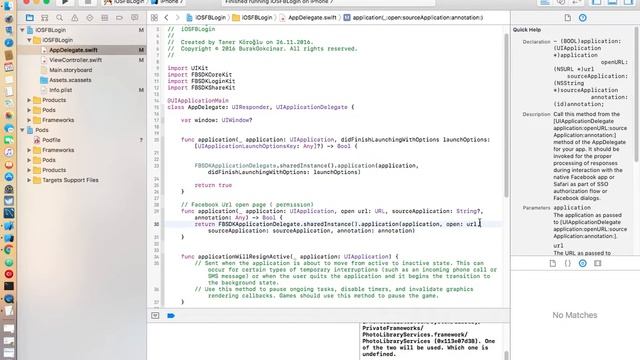Screen dimensions: 640x360
Task: Stop the running app with stop button
Action: pyautogui.click(x=87, y=2)
